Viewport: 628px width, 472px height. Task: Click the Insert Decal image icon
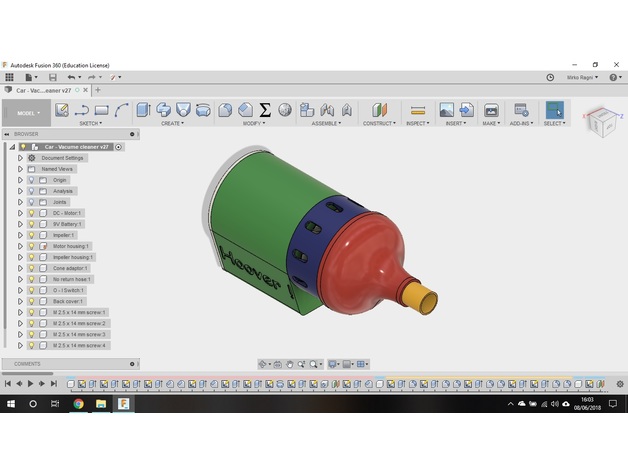pos(447,110)
